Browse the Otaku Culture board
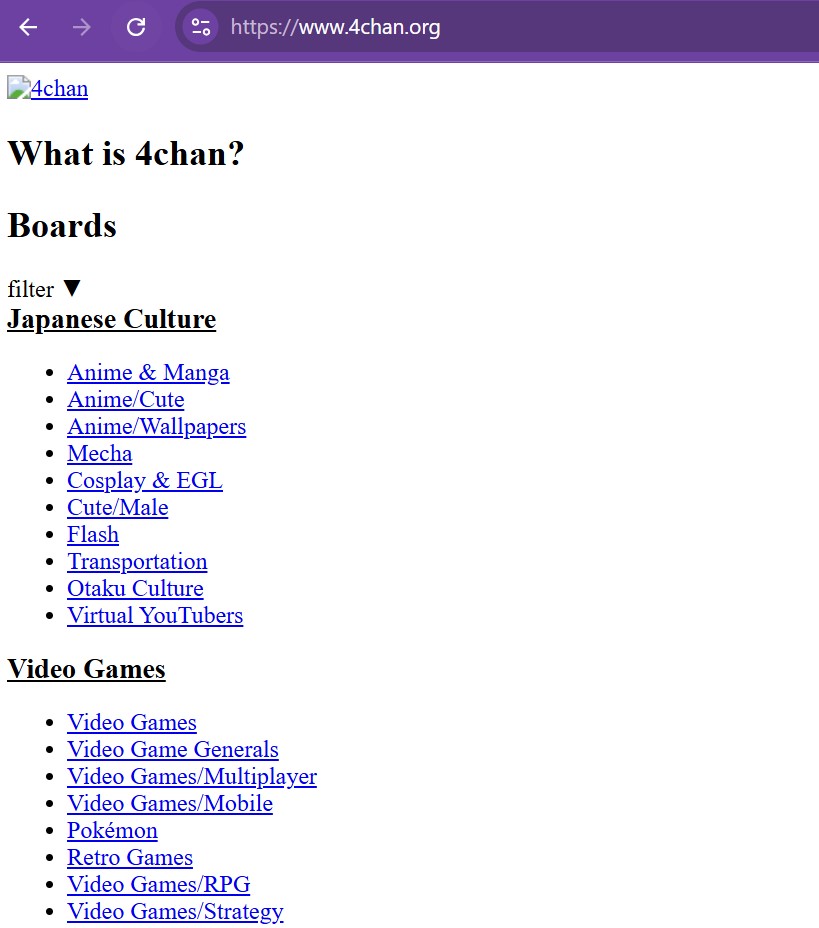The width and height of the screenshot is (819, 928). coord(135,589)
